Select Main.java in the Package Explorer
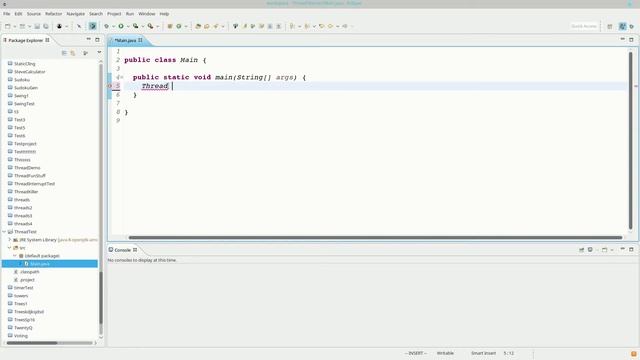 tap(40, 264)
